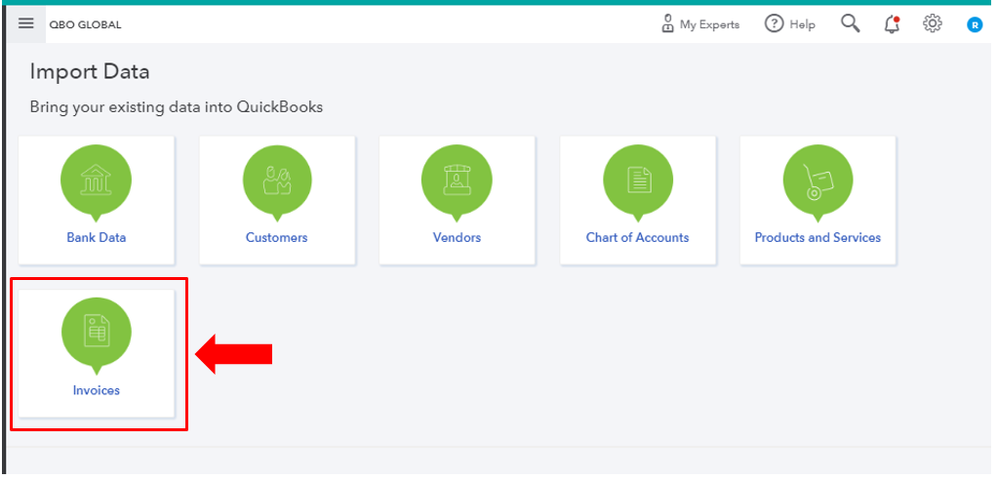The image size is (998, 481).
Task: Click the search magnifier icon
Action: pos(850,24)
